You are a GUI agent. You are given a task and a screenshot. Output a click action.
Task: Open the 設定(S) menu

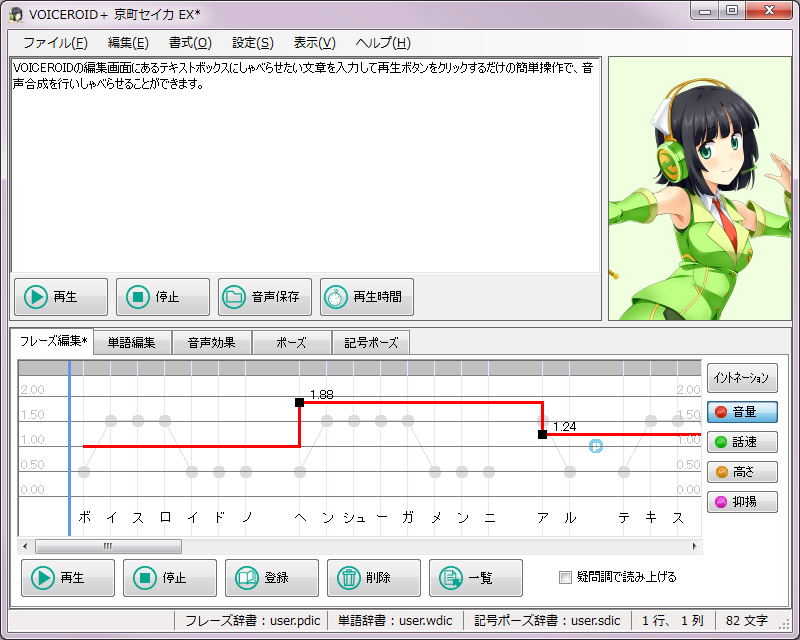click(x=252, y=43)
